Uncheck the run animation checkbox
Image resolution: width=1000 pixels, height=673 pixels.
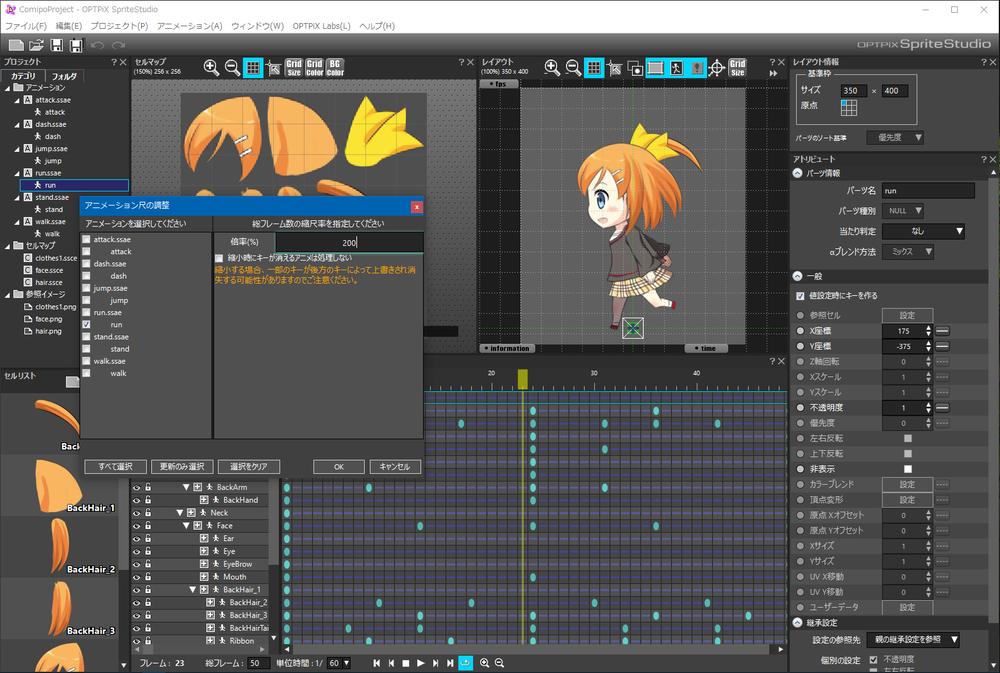(x=86, y=325)
